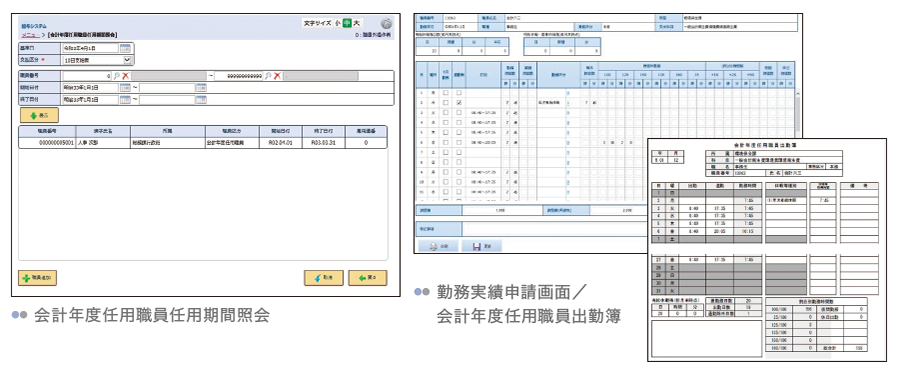Click the empty 終了日付 end date input

(x=167, y=100)
